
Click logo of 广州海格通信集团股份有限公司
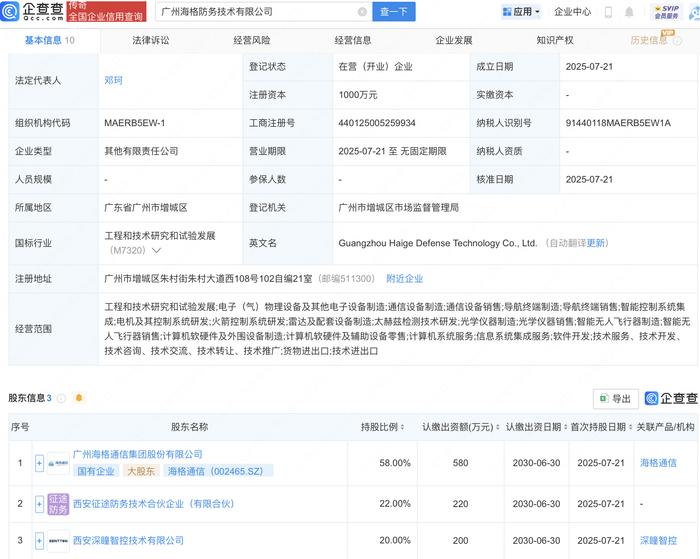[x=58, y=463]
